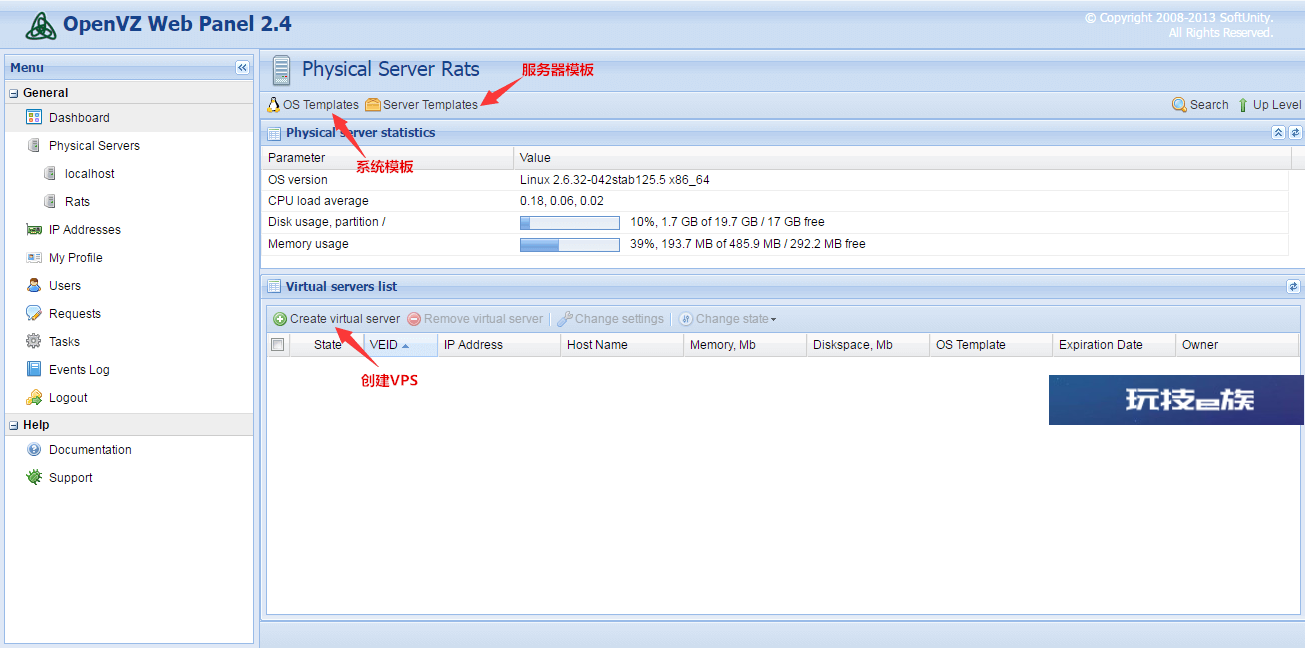Image resolution: width=1305 pixels, height=648 pixels.
Task: Sort by the IP Address column header
Action: coord(499,345)
